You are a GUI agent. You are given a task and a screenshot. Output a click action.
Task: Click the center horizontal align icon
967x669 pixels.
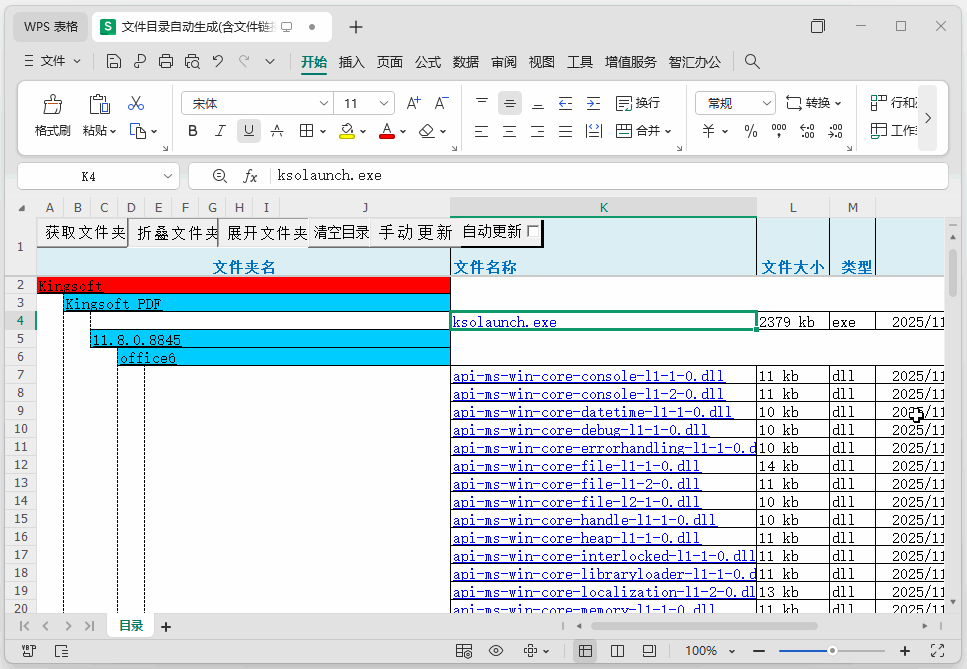point(509,131)
